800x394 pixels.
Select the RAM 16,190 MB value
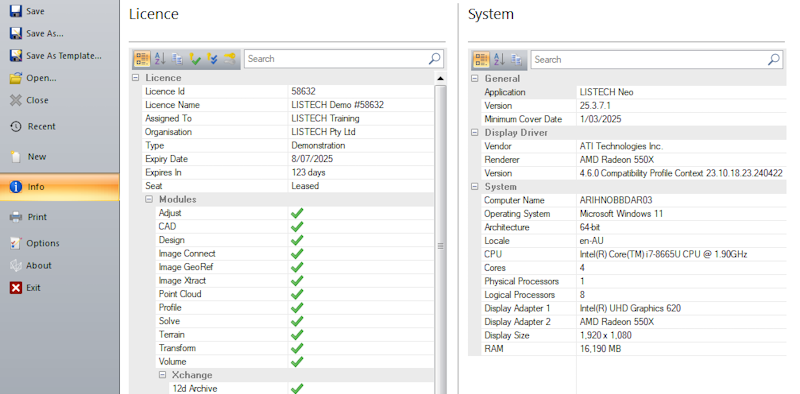click(601, 349)
